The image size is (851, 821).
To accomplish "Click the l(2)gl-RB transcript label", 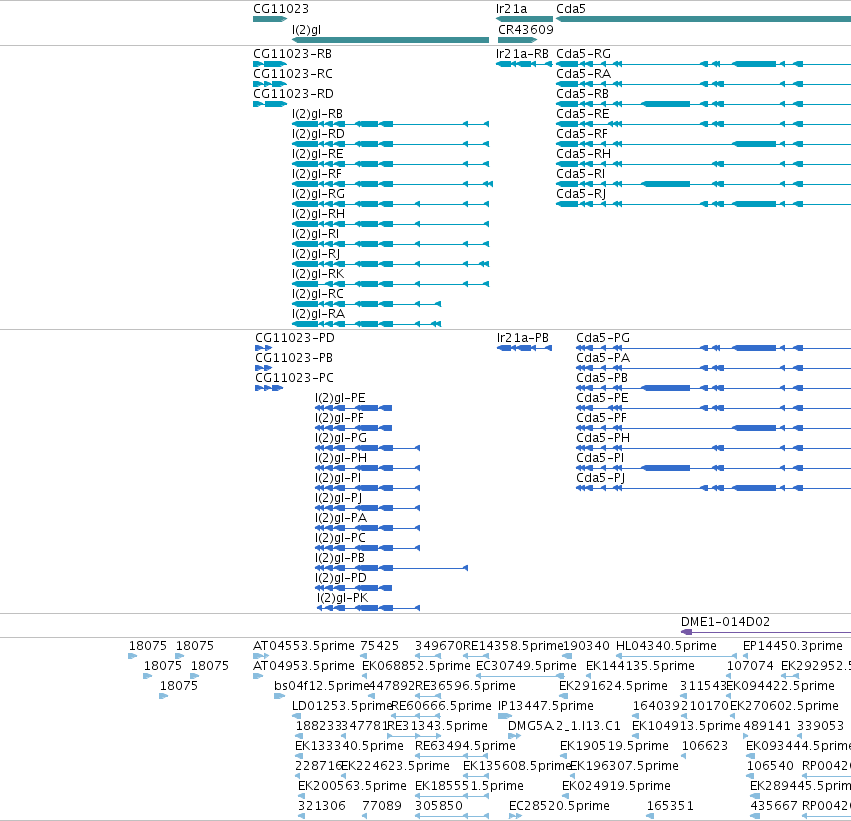I will [x=317, y=114].
